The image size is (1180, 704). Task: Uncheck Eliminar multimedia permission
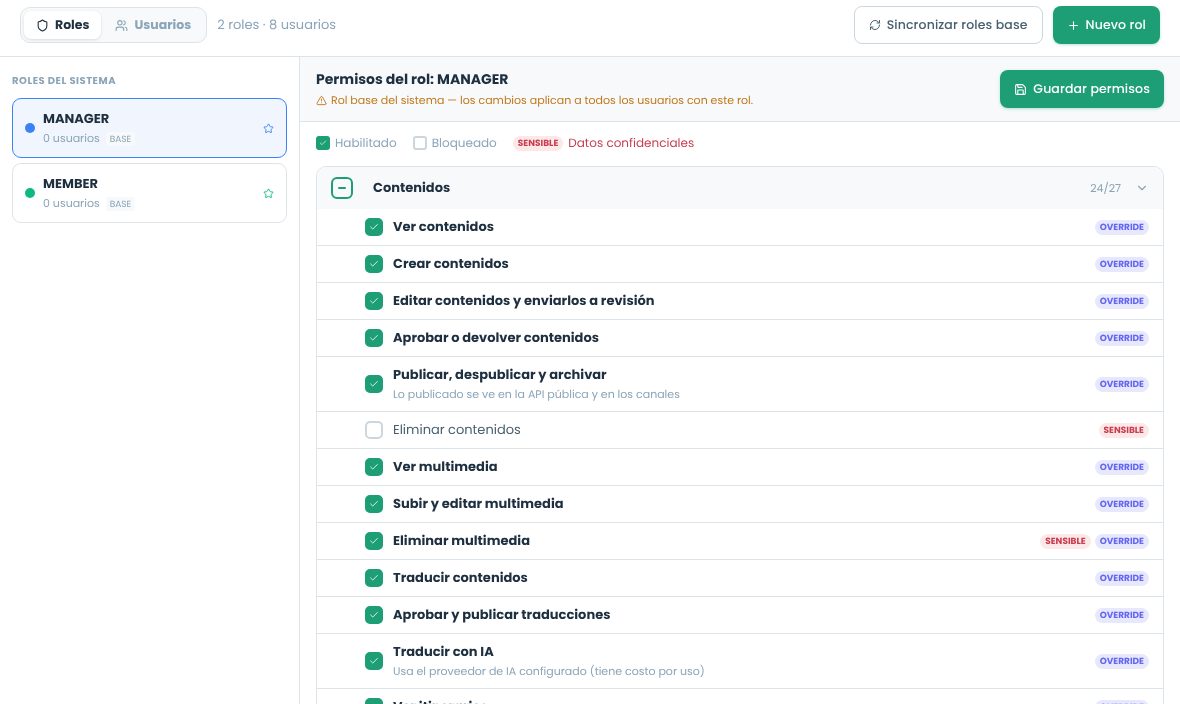374,541
